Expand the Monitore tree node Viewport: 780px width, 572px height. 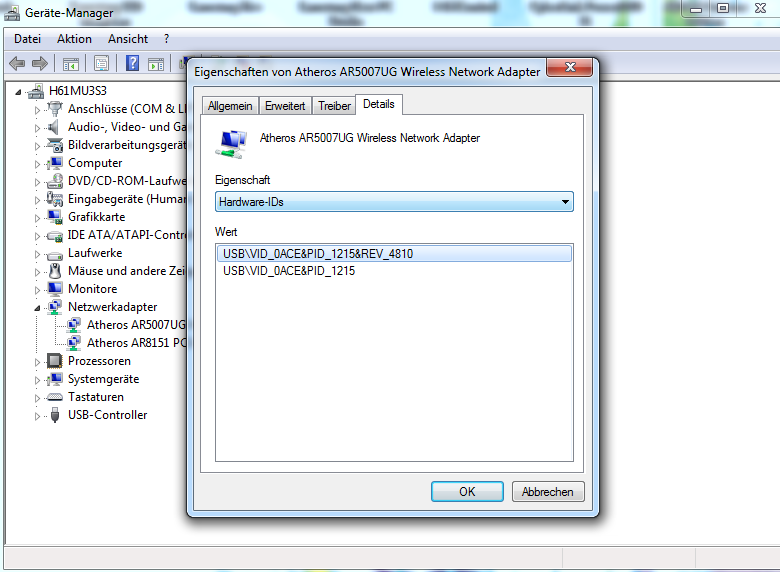[x=37, y=290]
